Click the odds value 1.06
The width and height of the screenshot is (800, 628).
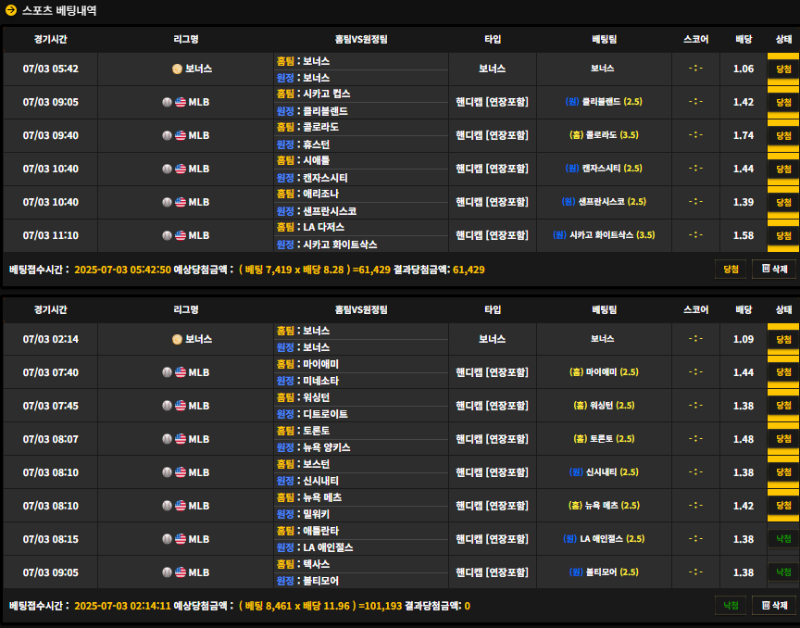pyautogui.click(x=743, y=69)
